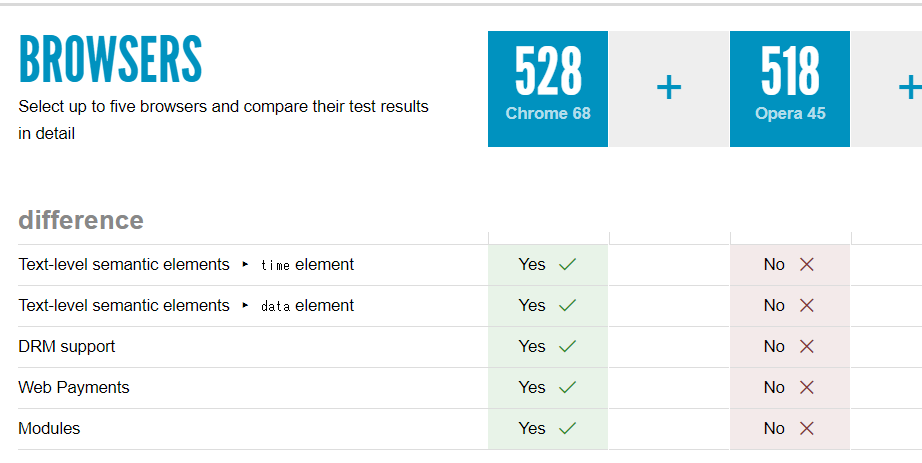Expand Text-level semantic elements data row arrow
Screen dimensions: 922x463
coord(246,306)
